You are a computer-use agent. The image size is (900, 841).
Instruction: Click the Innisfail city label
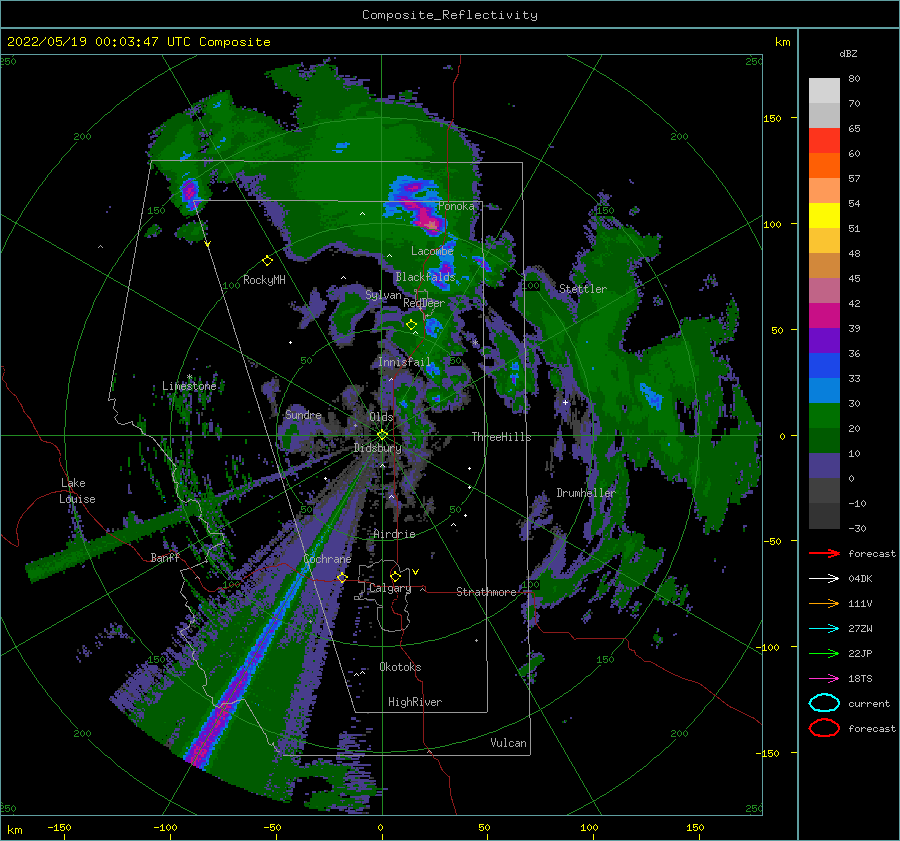pos(404,362)
